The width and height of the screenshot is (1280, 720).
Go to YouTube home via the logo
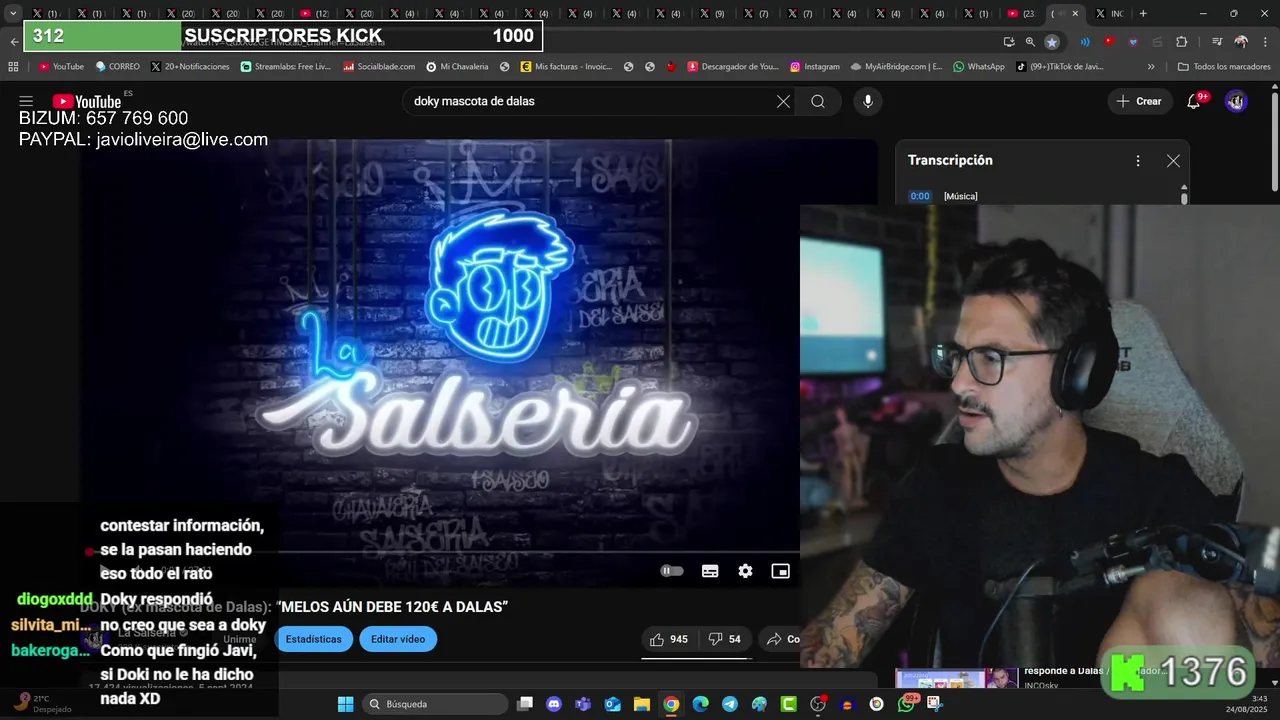pyautogui.click(x=87, y=101)
